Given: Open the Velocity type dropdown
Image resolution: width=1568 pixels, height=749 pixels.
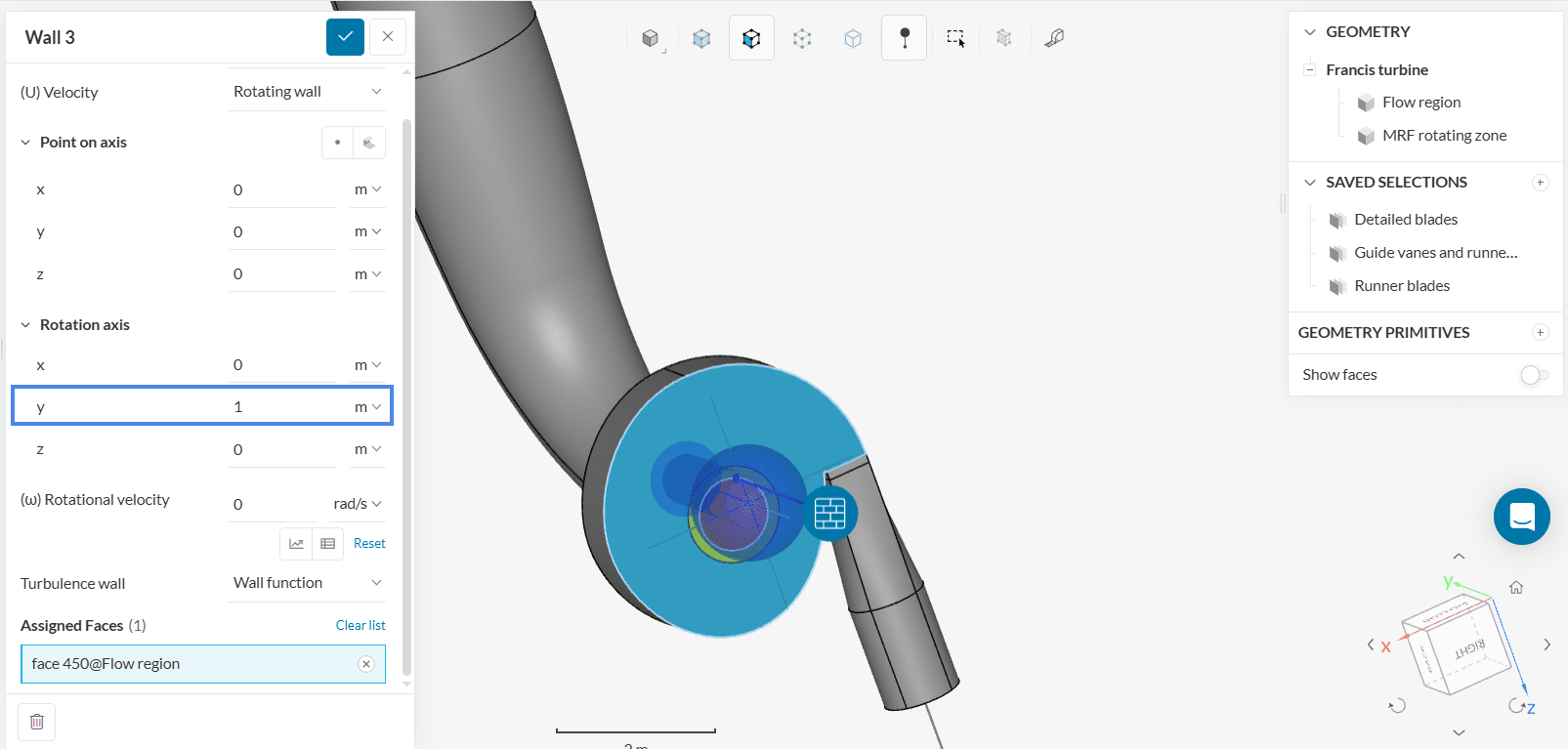Looking at the screenshot, I should tap(307, 92).
